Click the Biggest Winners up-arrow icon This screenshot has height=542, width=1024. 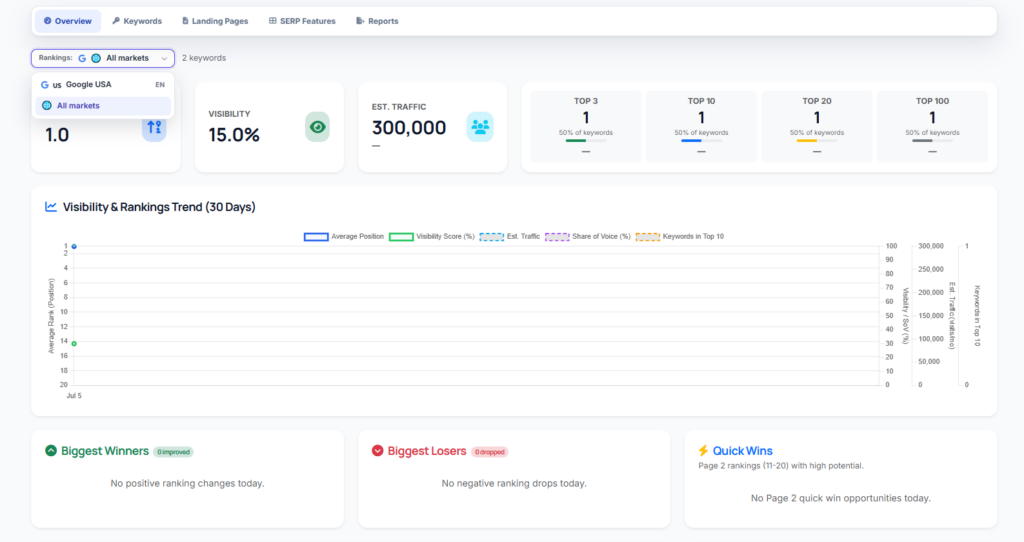[51, 451]
